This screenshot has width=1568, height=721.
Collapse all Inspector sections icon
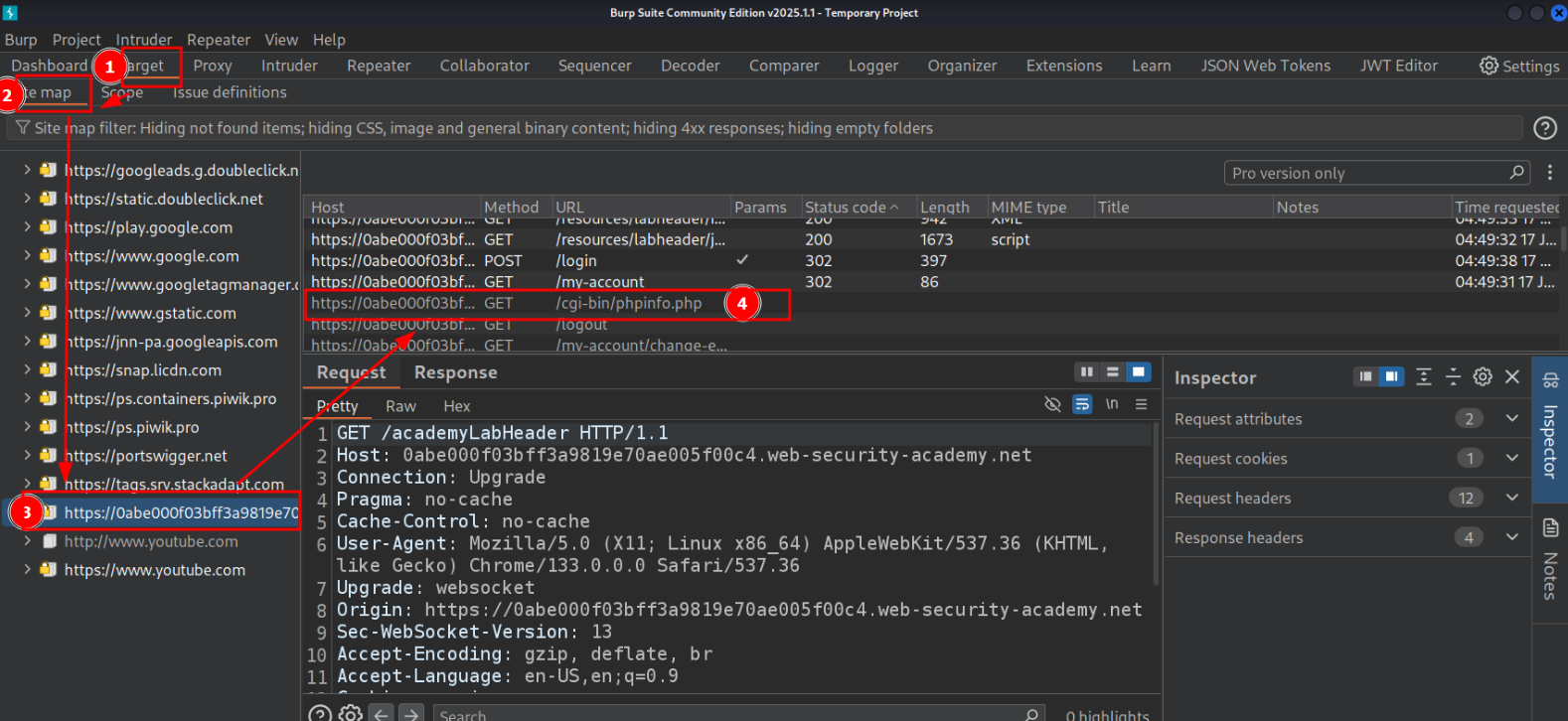pos(1453,376)
